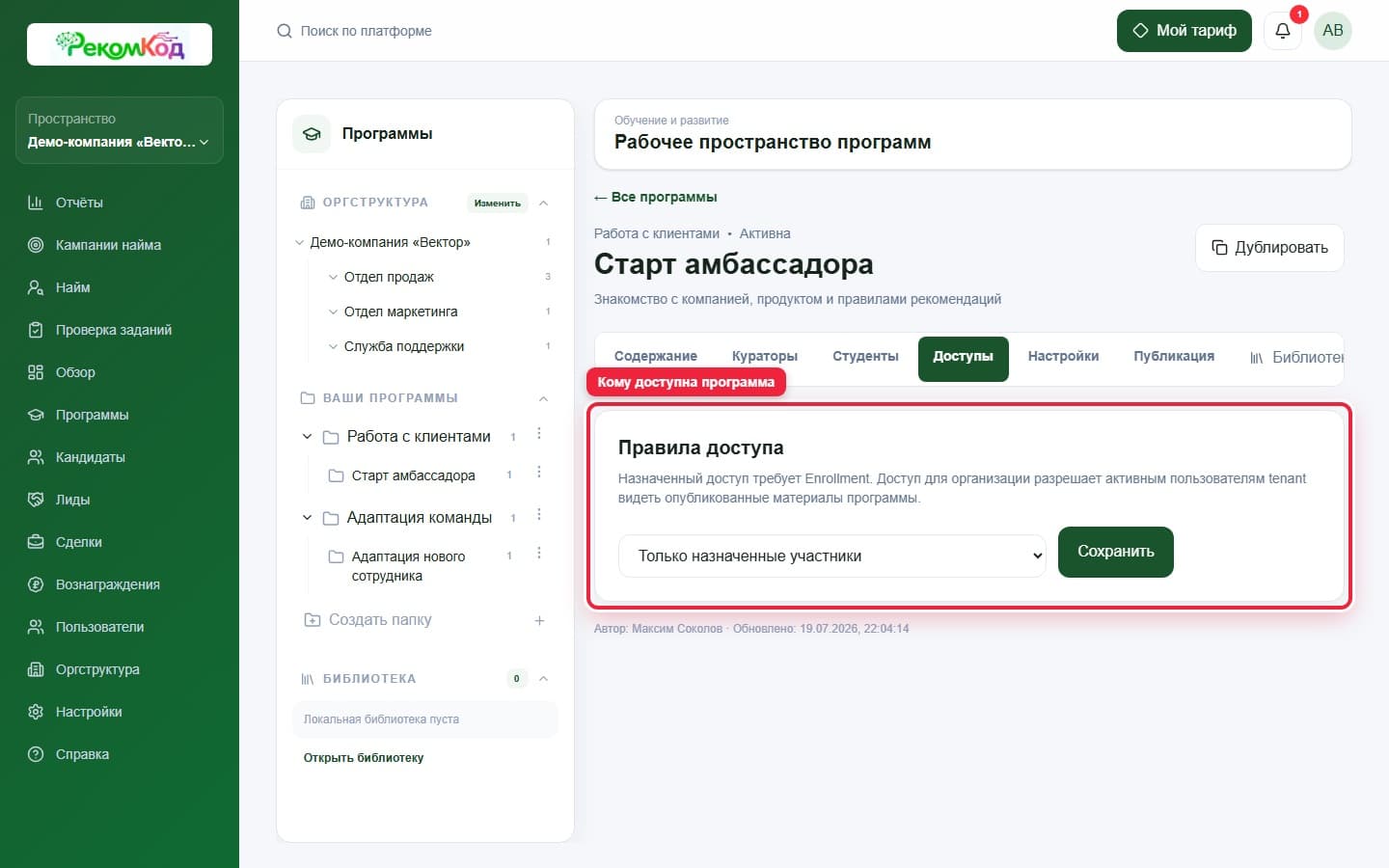Image resolution: width=1389 pixels, height=868 pixels.
Task: Focus the Поиск по платформе search field
Action: 367,31
